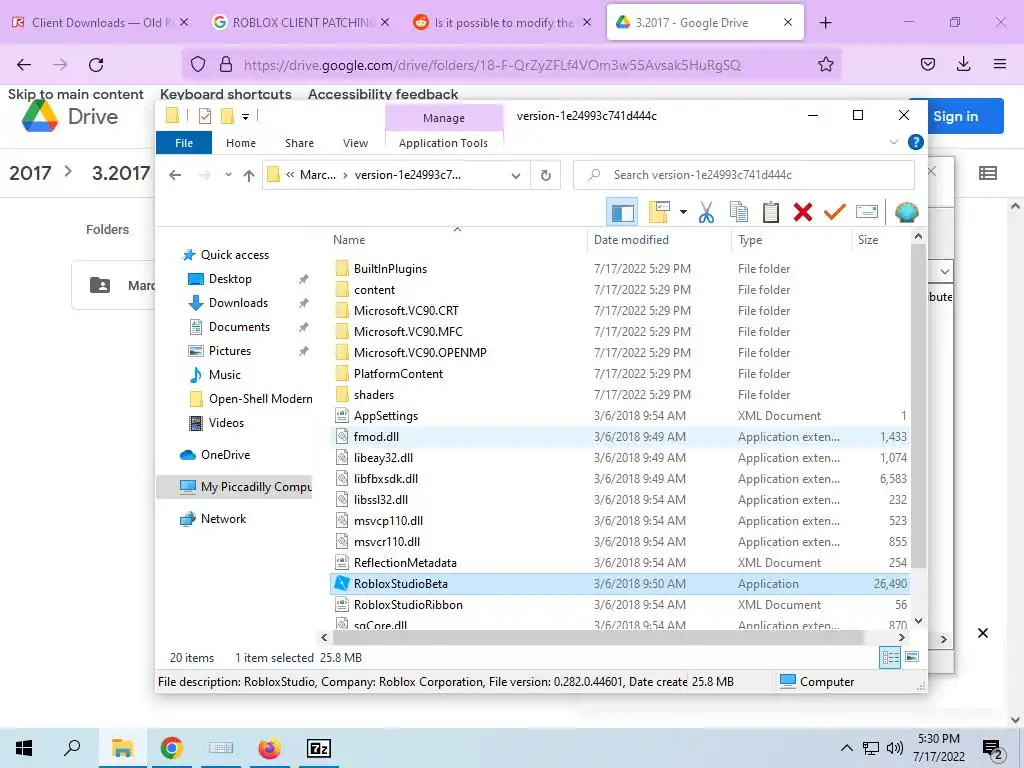Image resolution: width=1024 pixels, height=768 pixels.
Task: Toggle the navigation pane toolbar button
Action: (x=622, y=212)
